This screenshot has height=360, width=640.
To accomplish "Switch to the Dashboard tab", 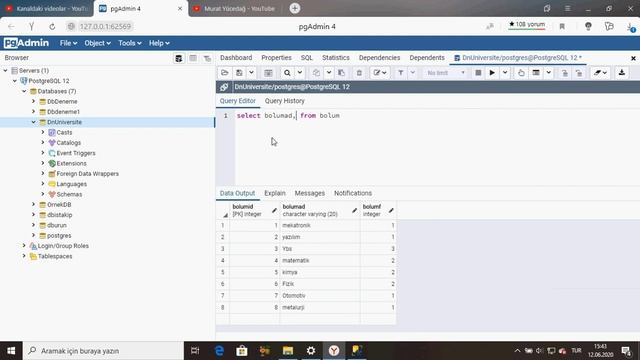I will click(x=236, y=58).
